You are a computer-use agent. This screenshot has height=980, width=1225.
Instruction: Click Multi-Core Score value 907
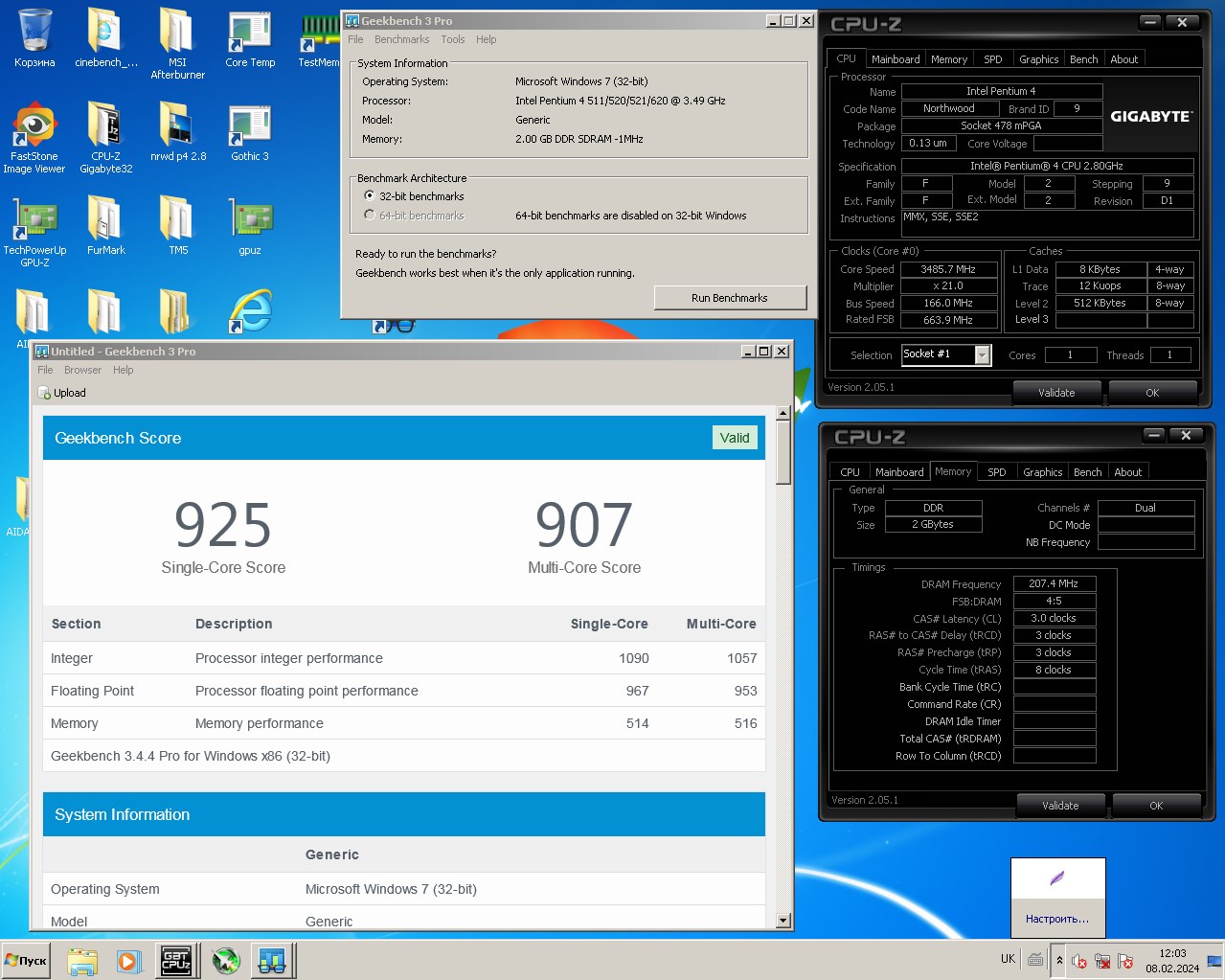point(584,525)
